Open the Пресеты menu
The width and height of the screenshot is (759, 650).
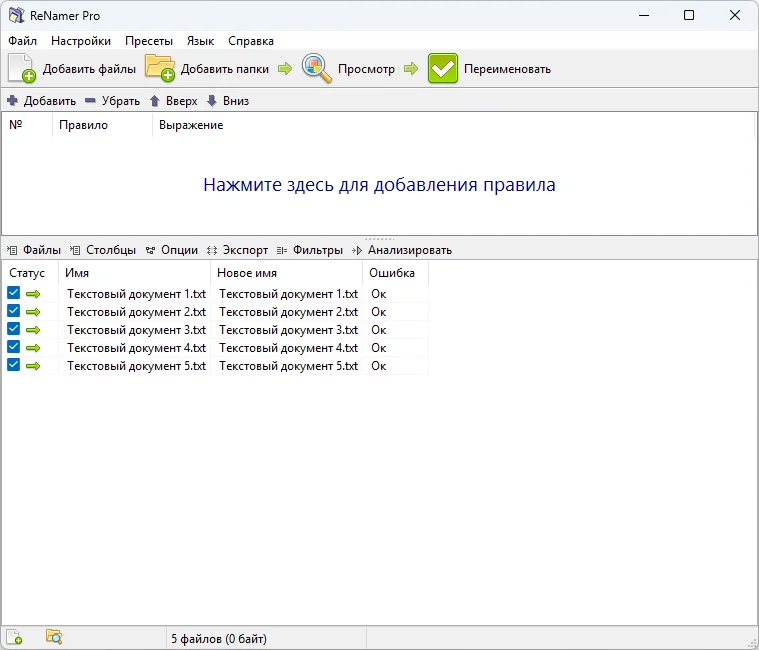149,41
